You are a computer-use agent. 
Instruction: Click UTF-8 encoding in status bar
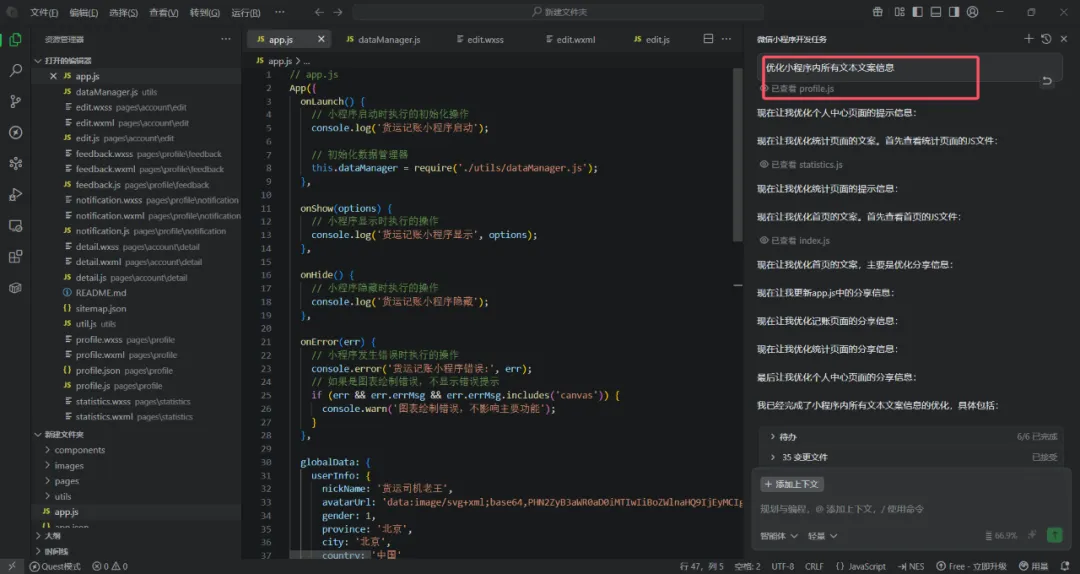(782, 566)
